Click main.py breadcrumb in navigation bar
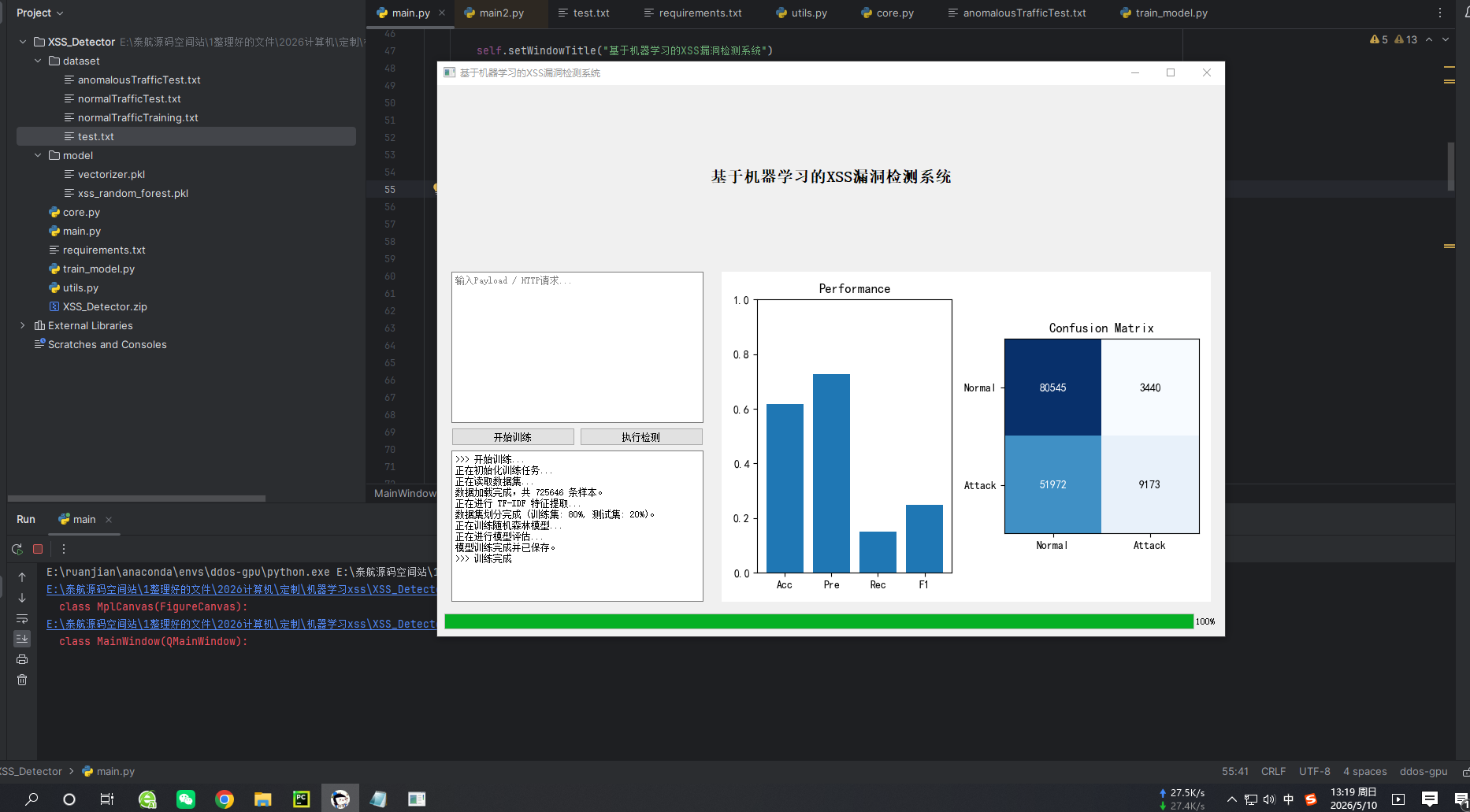The image size is (1470, 812). 109,771
